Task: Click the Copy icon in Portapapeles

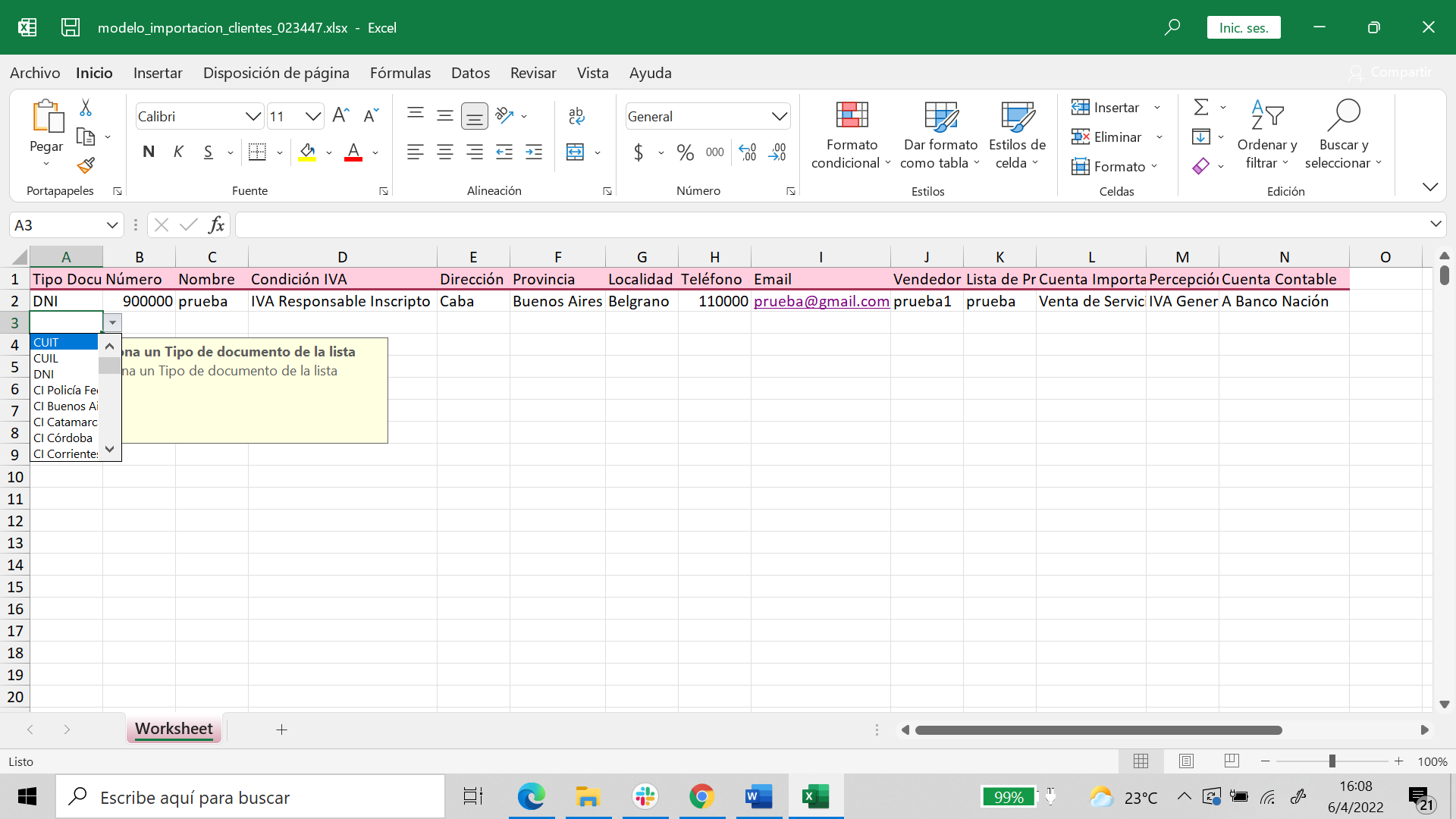Action: [x=86, y=137]
